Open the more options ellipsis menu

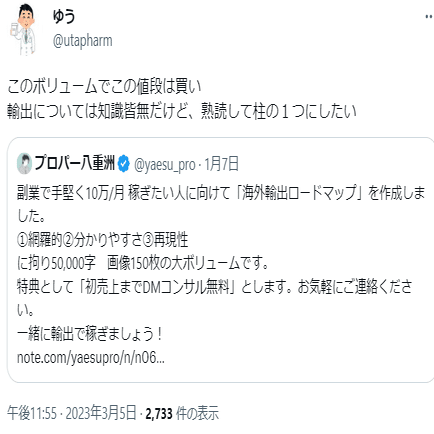[429, 17]
